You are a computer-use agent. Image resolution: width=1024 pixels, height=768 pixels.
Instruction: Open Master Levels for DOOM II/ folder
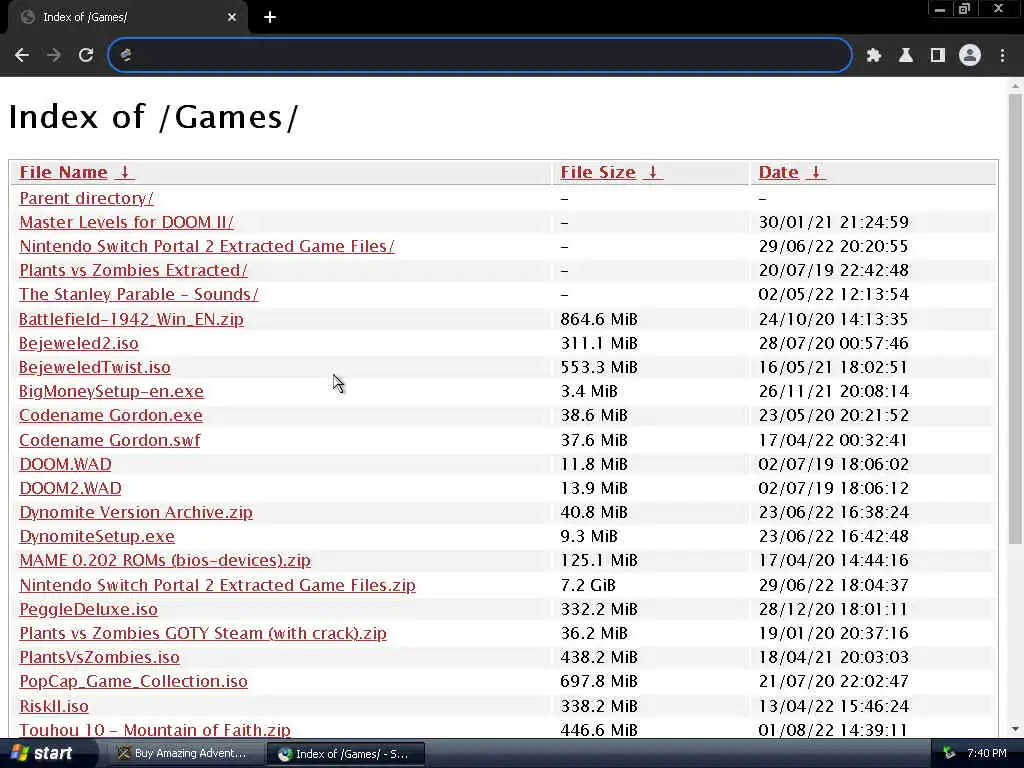pyautogui.click(x=126, y=222)
